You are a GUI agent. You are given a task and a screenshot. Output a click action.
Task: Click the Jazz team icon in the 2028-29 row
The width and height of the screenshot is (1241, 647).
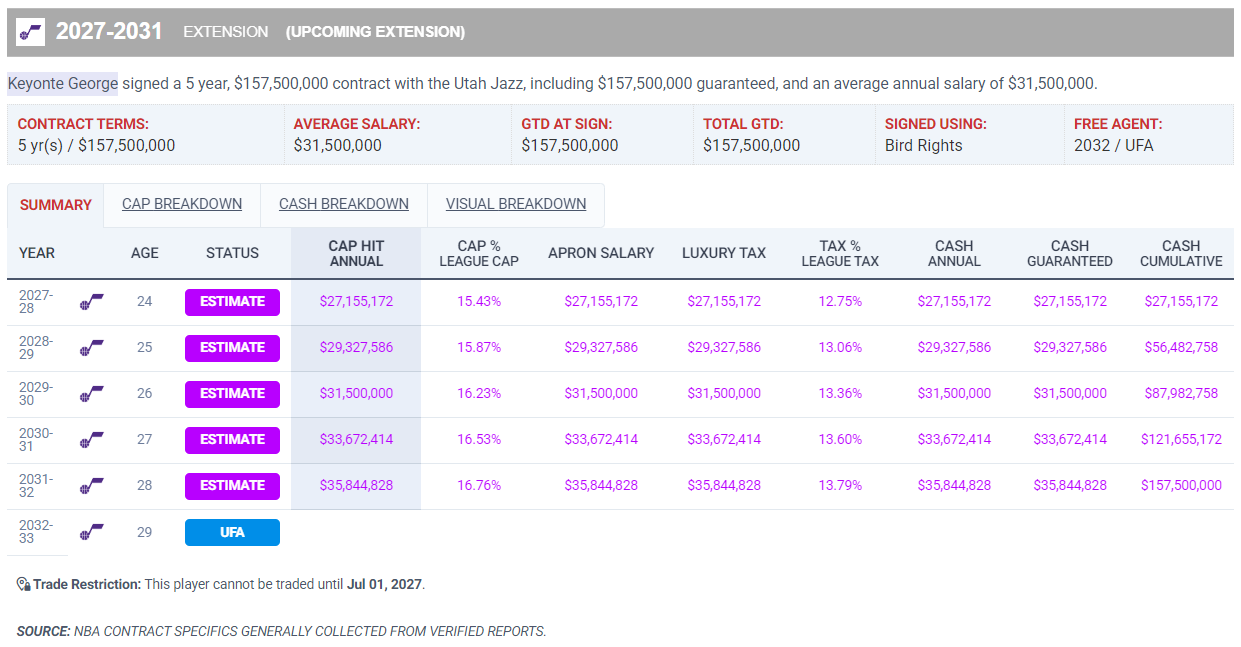pos(92,347)
